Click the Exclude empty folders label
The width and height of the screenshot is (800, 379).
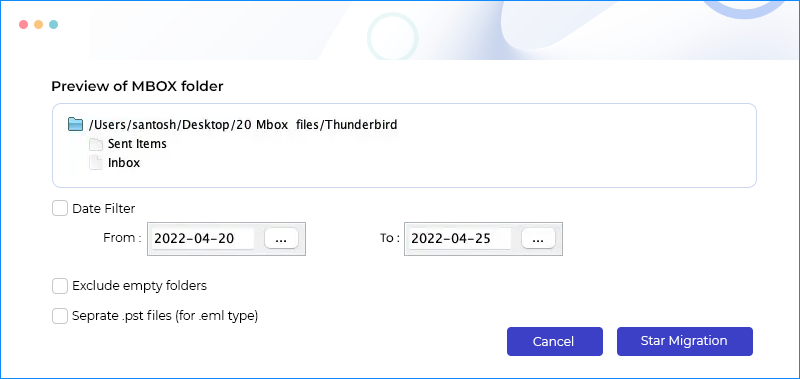[x=139, y=286]
